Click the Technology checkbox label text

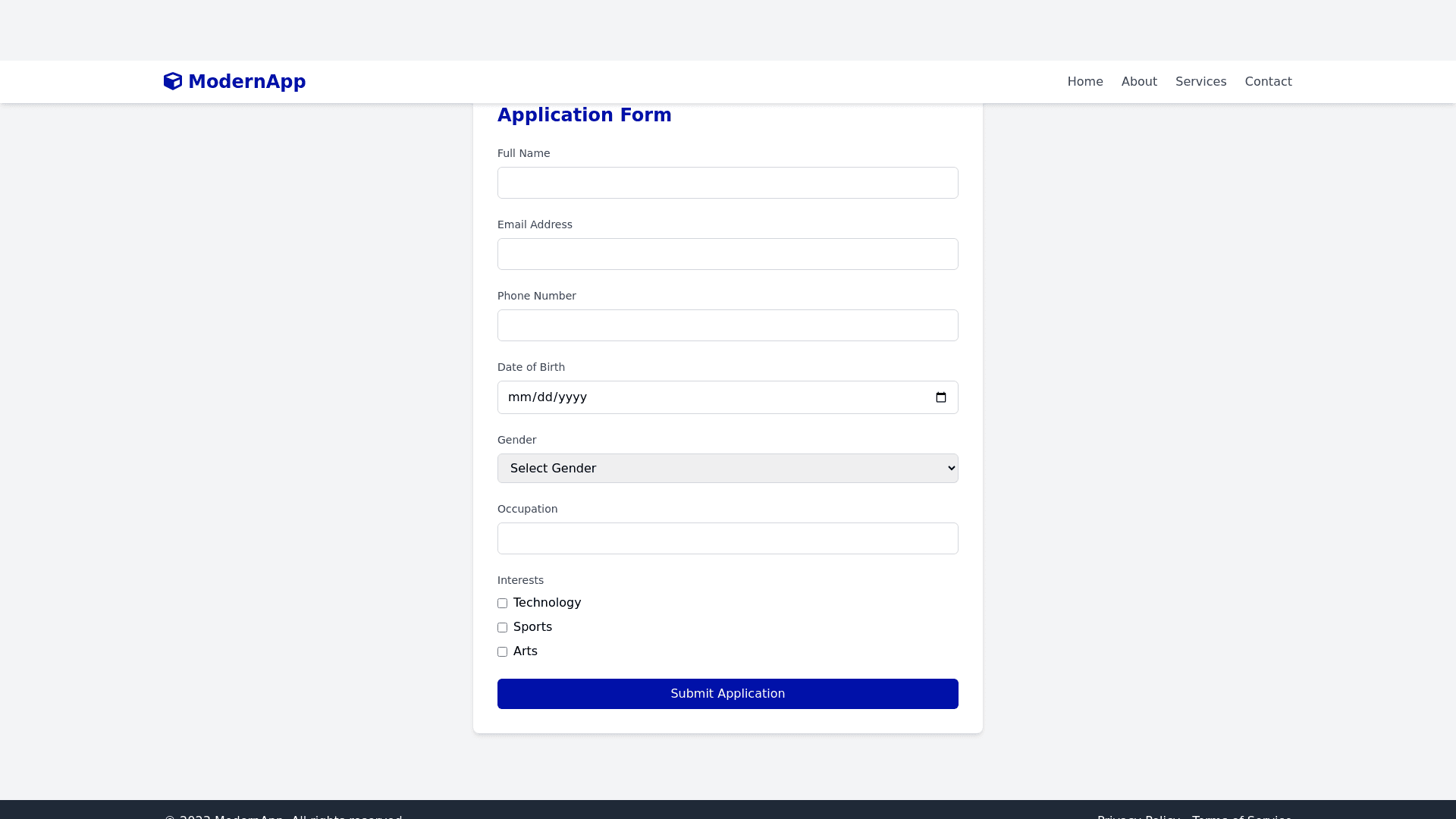(547, 603)
